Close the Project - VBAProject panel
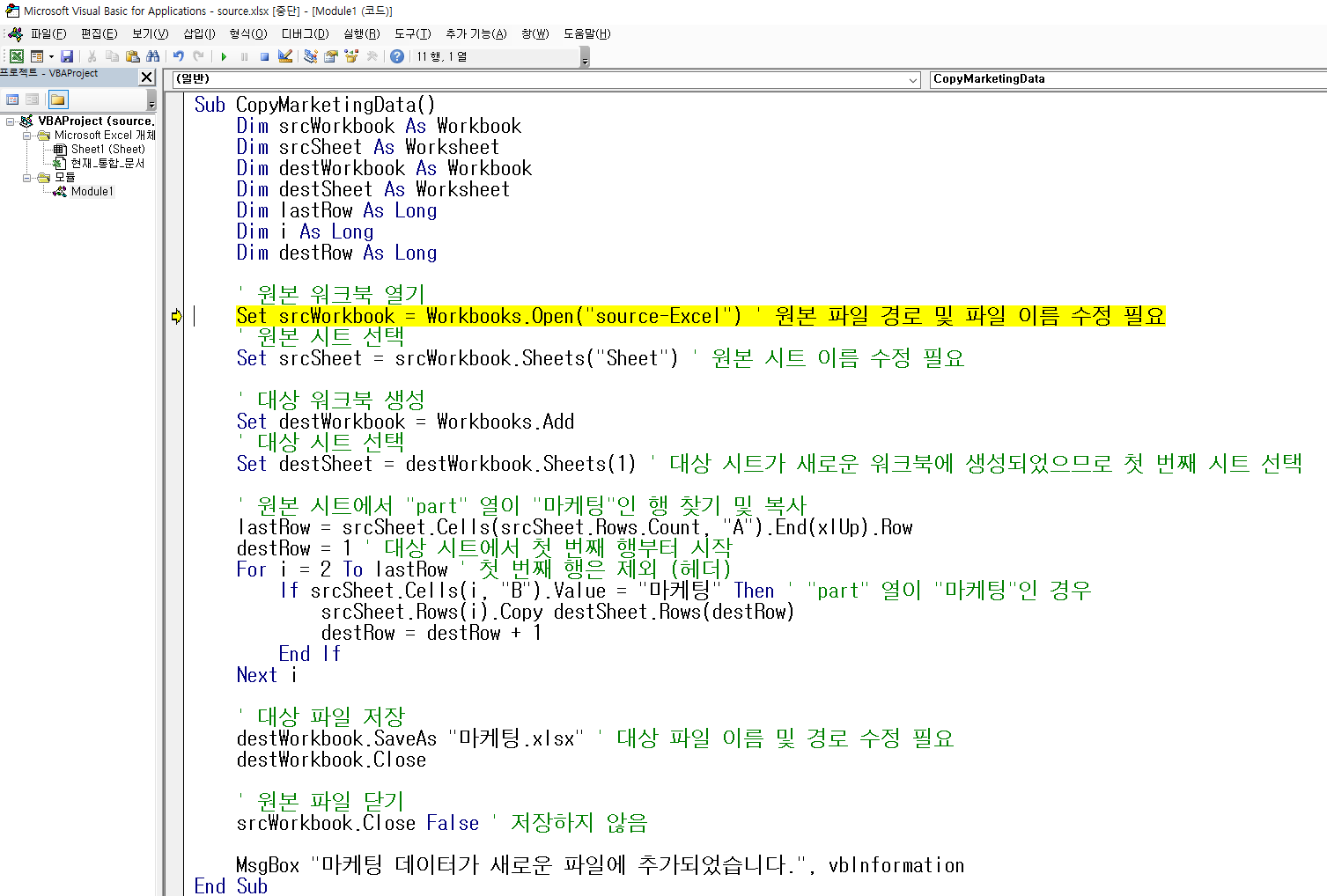 147,77
